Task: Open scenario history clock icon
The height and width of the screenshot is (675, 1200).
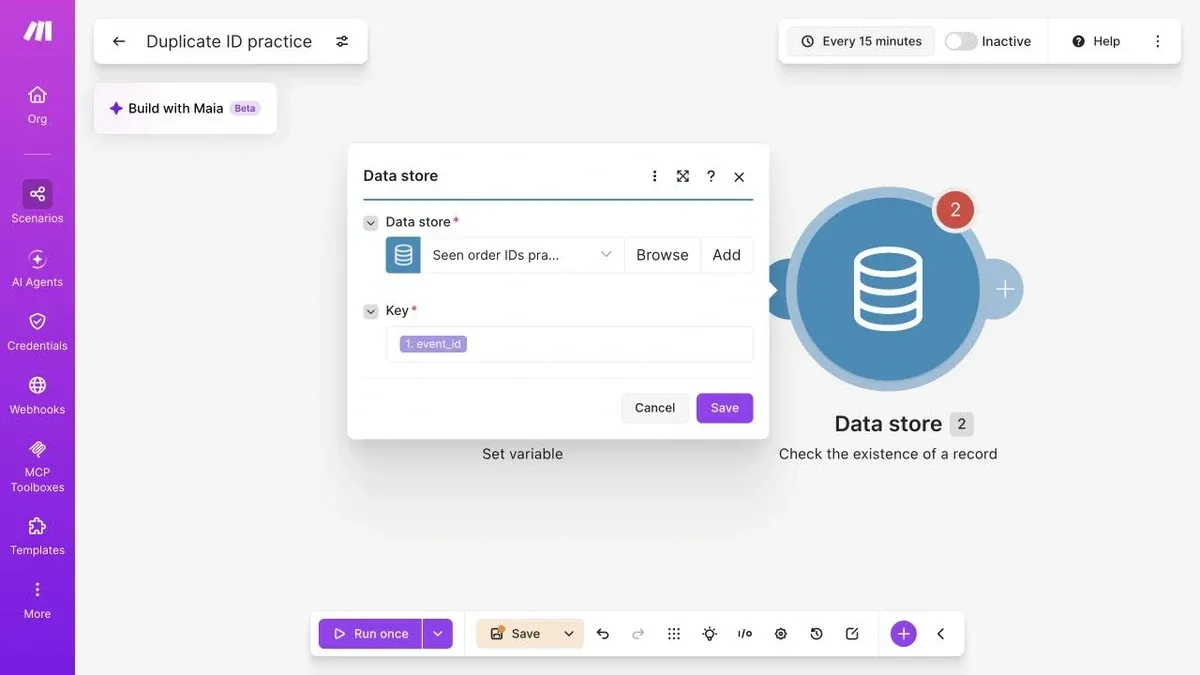Action: pos(817,634)
